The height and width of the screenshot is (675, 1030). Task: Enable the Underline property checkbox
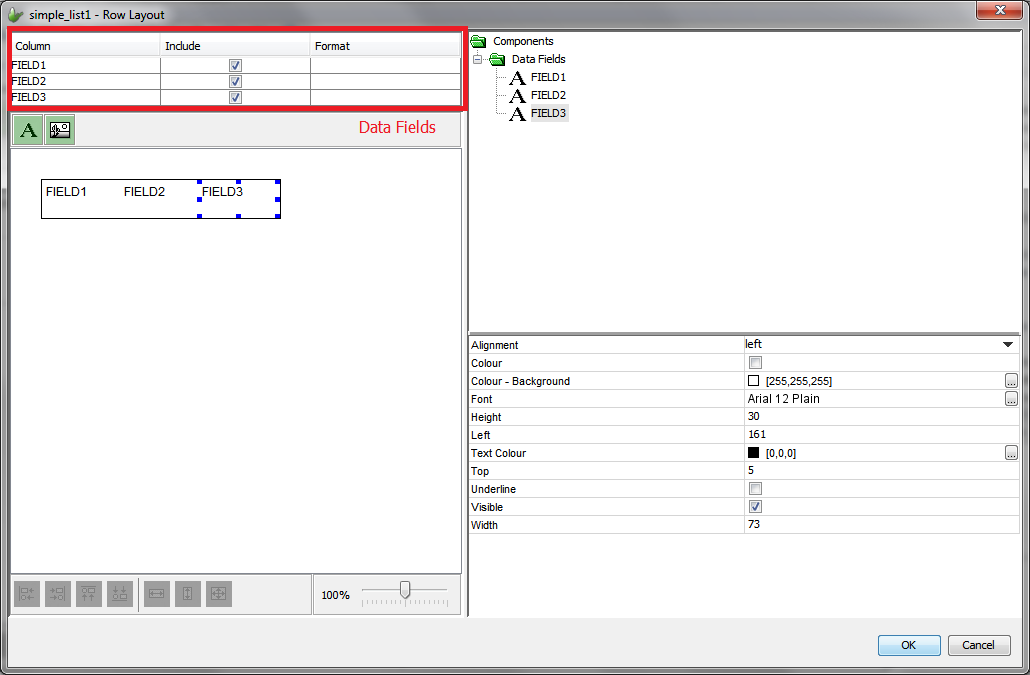click(755, 489)
